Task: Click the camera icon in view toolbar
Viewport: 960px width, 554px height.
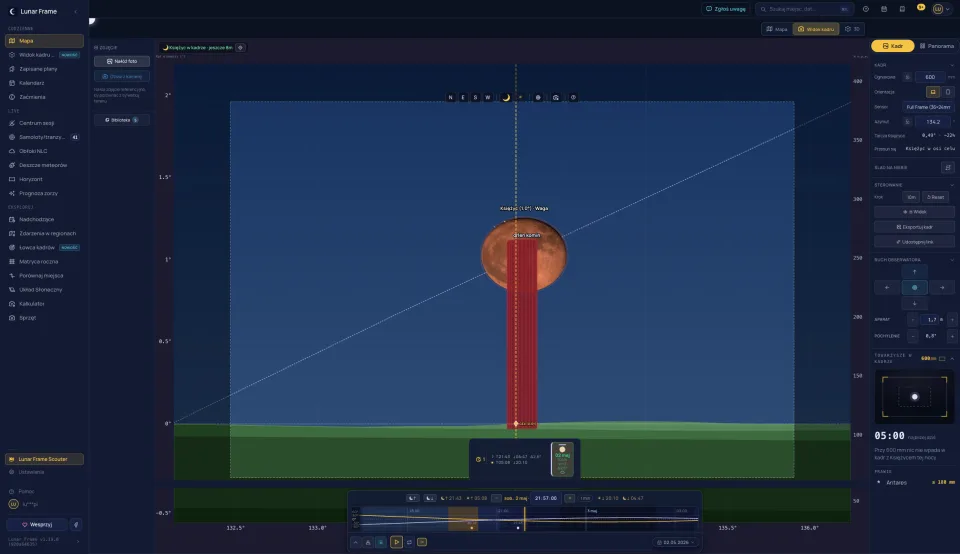Action: click(555, 97)
